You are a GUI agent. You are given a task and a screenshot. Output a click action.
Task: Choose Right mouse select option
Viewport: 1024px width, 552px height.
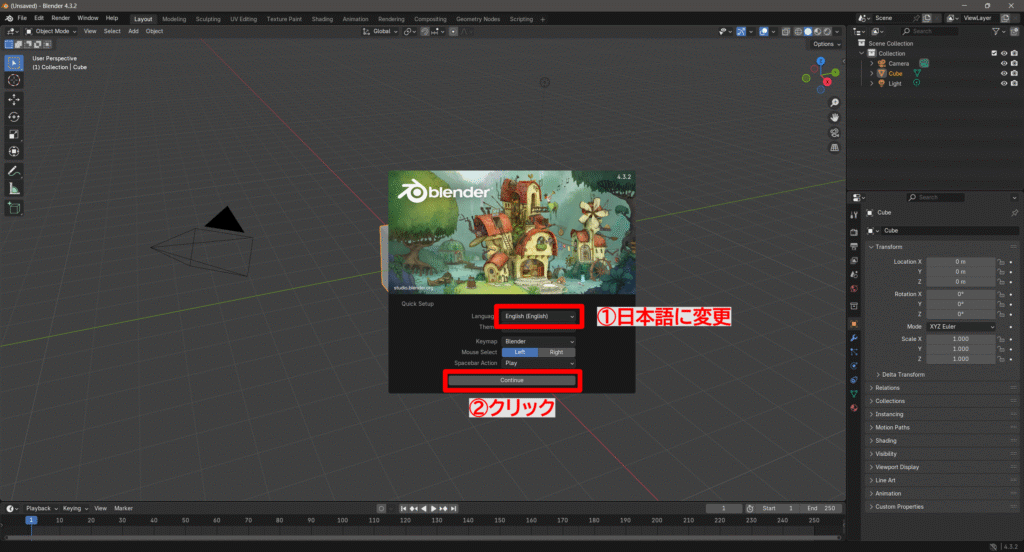[x=556, y=352]
